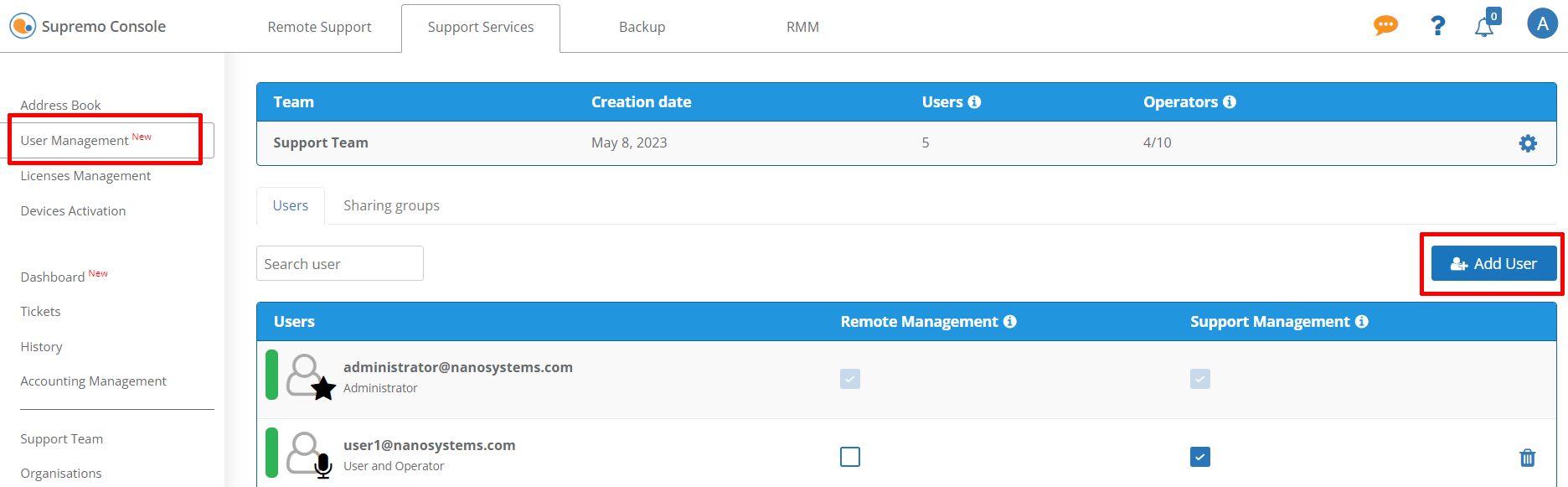Viewport: 1568px width, 487px height.
Task: Open the account avatar labeled A
Action: click(1542, 23)
